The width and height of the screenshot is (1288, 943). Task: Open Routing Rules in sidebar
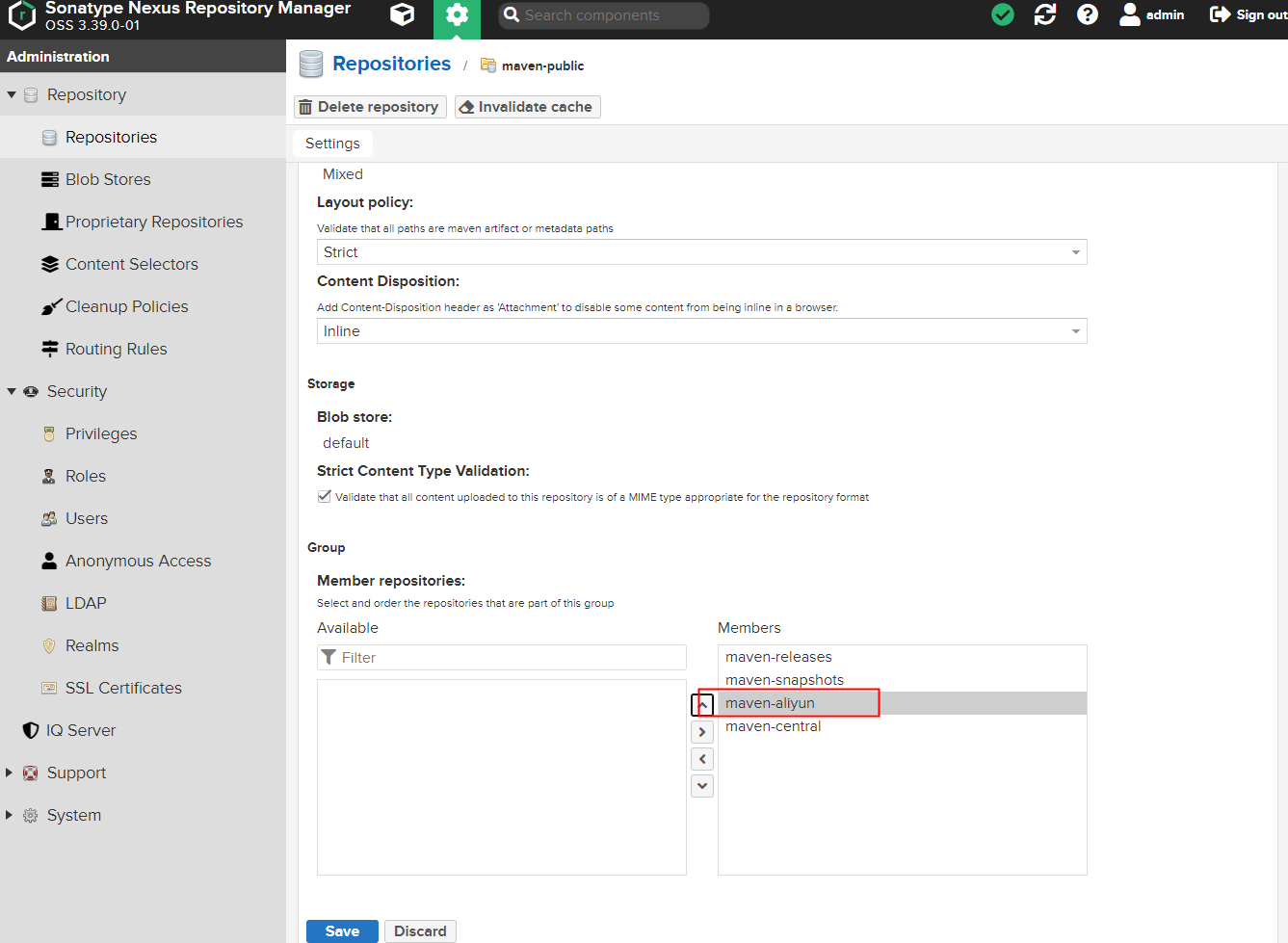(143, 349)
